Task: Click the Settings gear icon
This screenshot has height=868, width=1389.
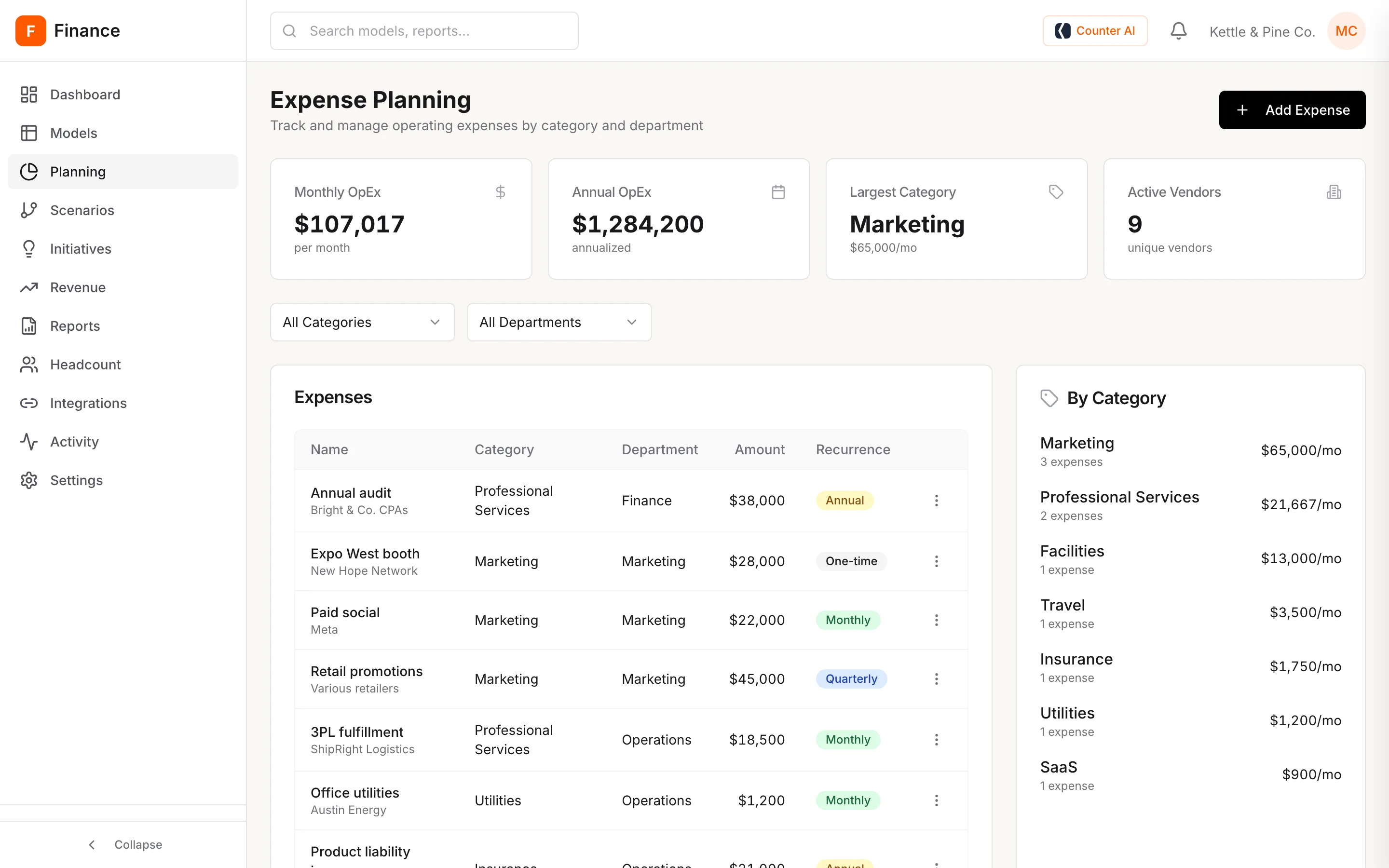Action: click(29, 480)
